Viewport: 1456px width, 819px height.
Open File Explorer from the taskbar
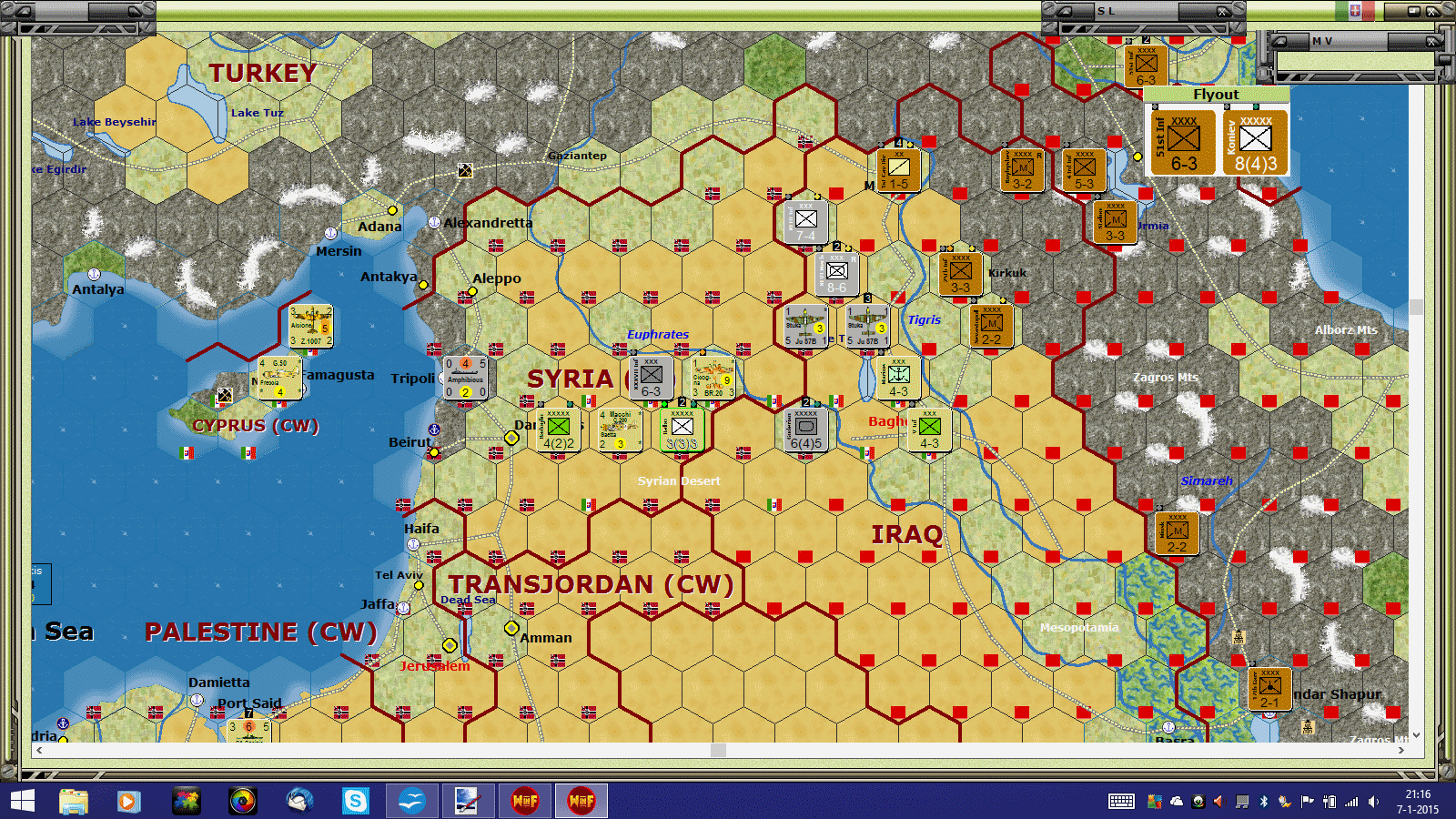click(x=74, y=801)
